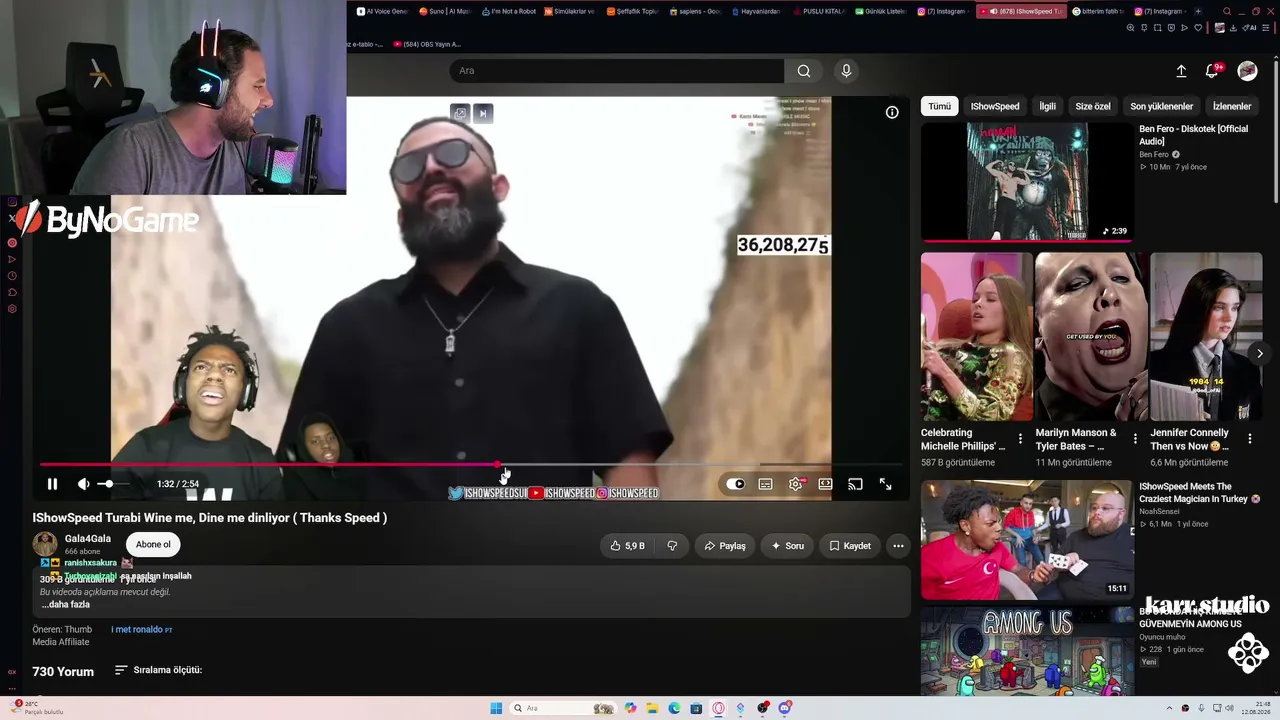The width and height of the screenshot is (1280, 720).
Task: Dislike the video with thumbs down
Action: (x=672, y=546)
